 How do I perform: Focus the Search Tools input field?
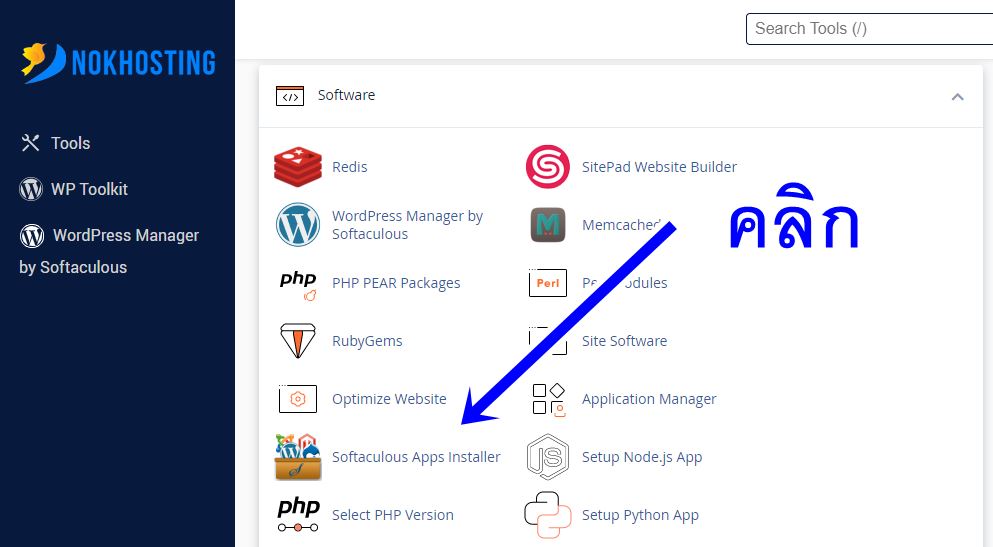tap(870, 29)
